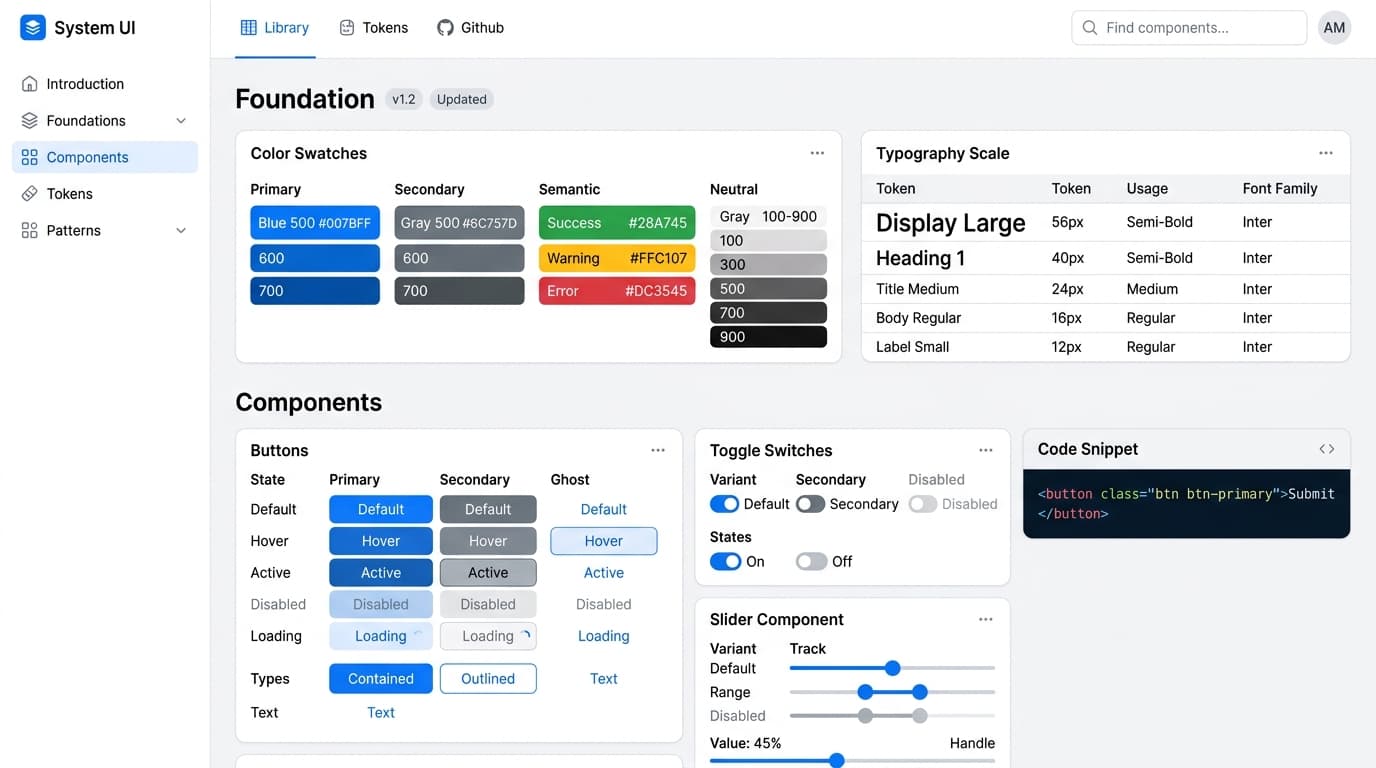
Task: Click the ghost Hover button
Action: click(604, 541)
